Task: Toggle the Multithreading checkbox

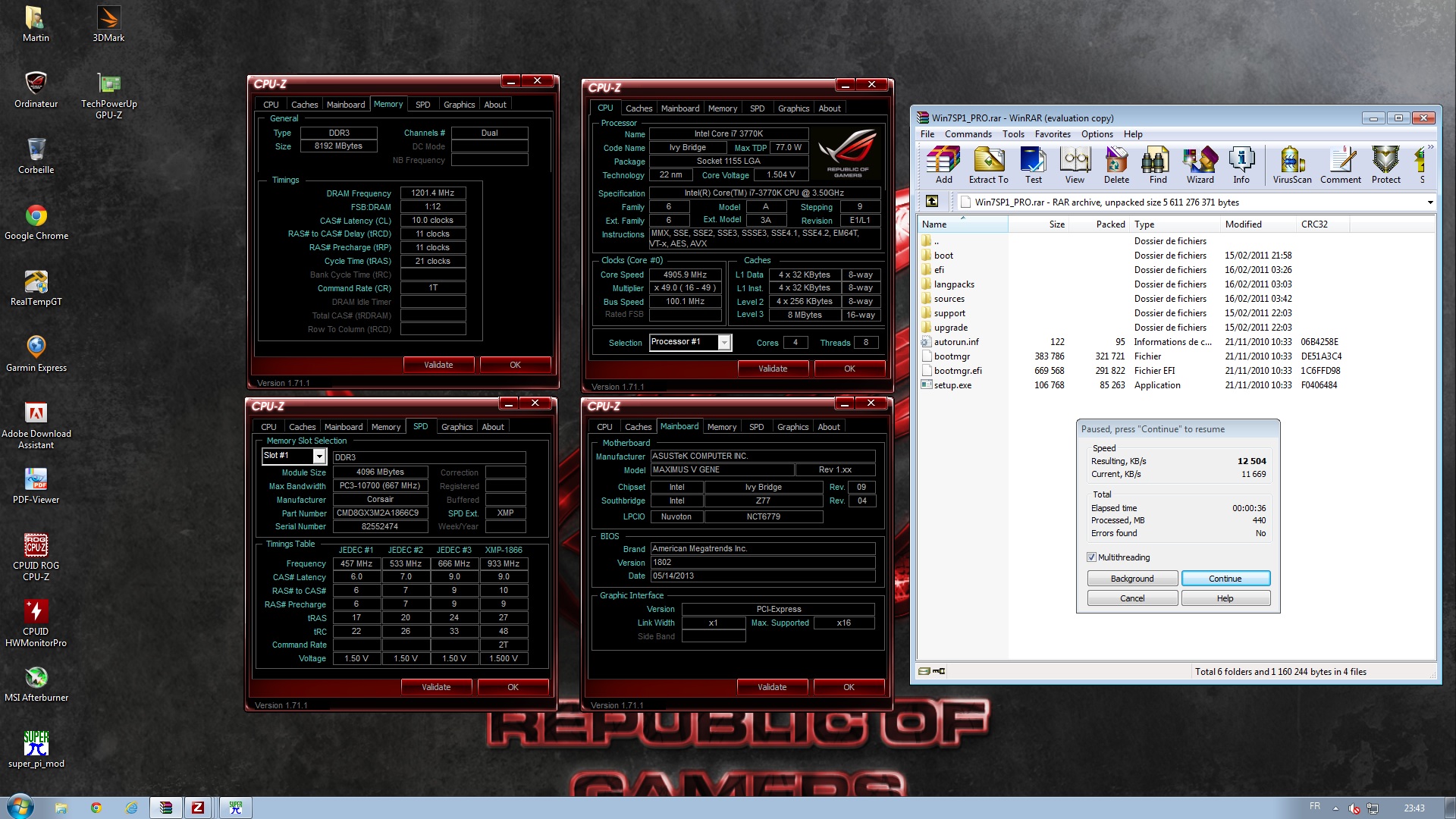Action: [x=1091, y=557]
